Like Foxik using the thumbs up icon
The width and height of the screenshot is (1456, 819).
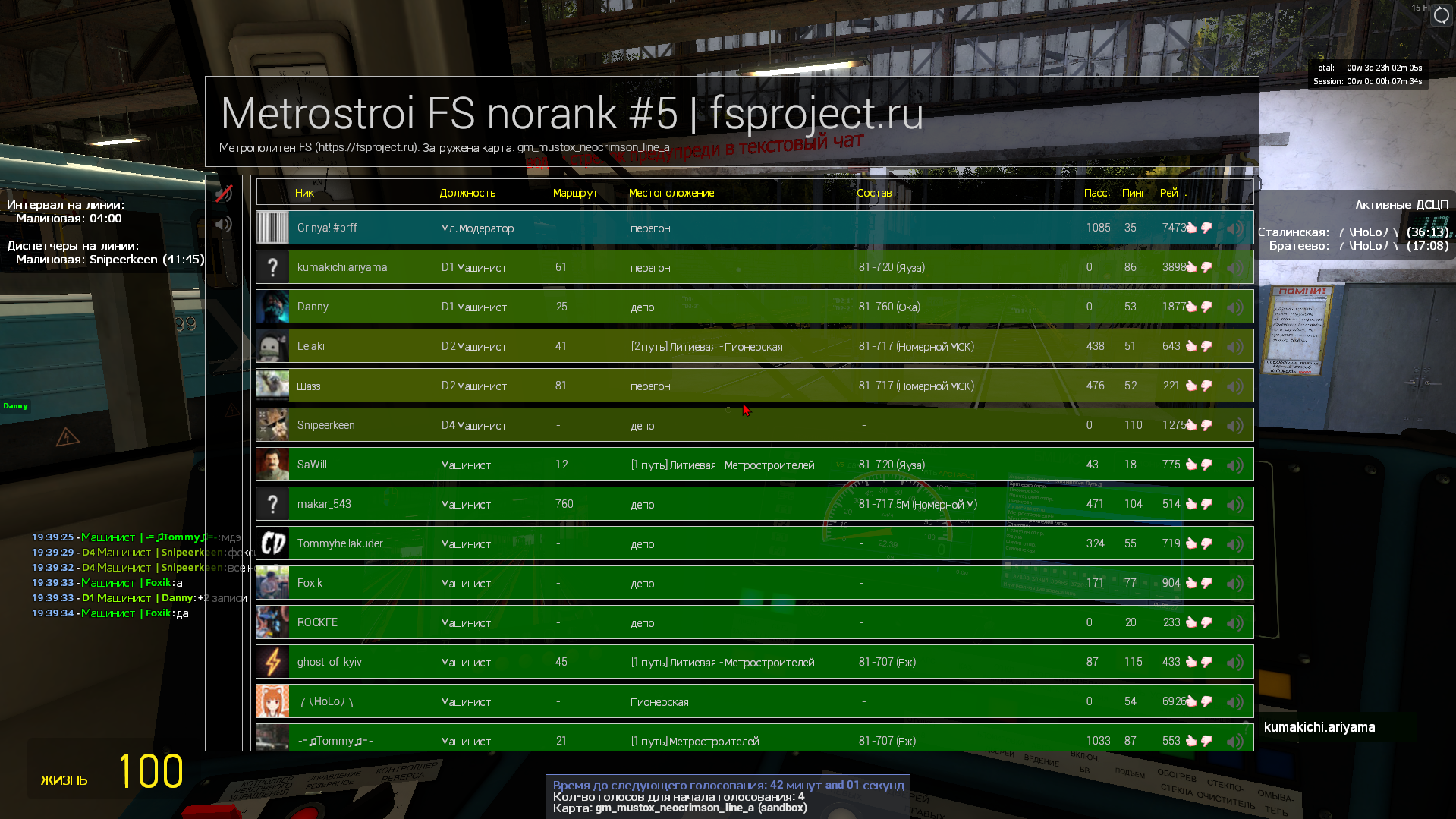[1191, 583]
